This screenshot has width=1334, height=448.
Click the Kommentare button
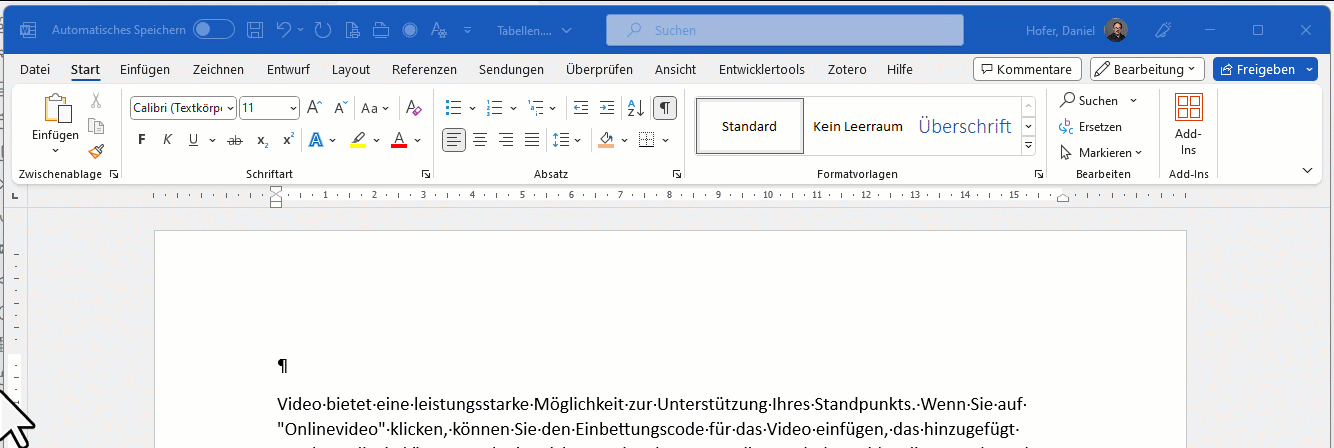coord(1027,69)
